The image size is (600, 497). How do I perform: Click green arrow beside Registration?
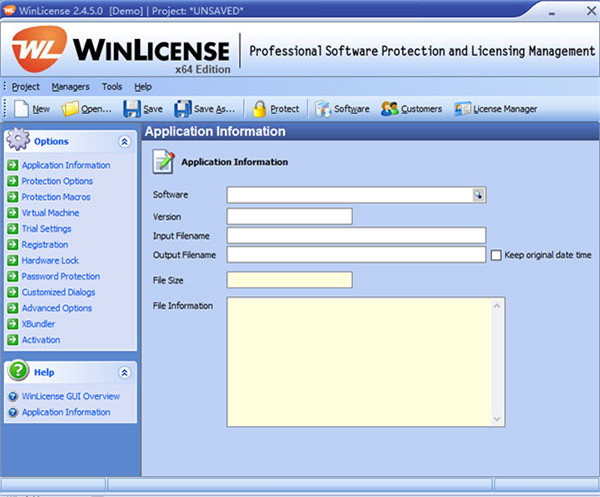[x=13, y=244]
